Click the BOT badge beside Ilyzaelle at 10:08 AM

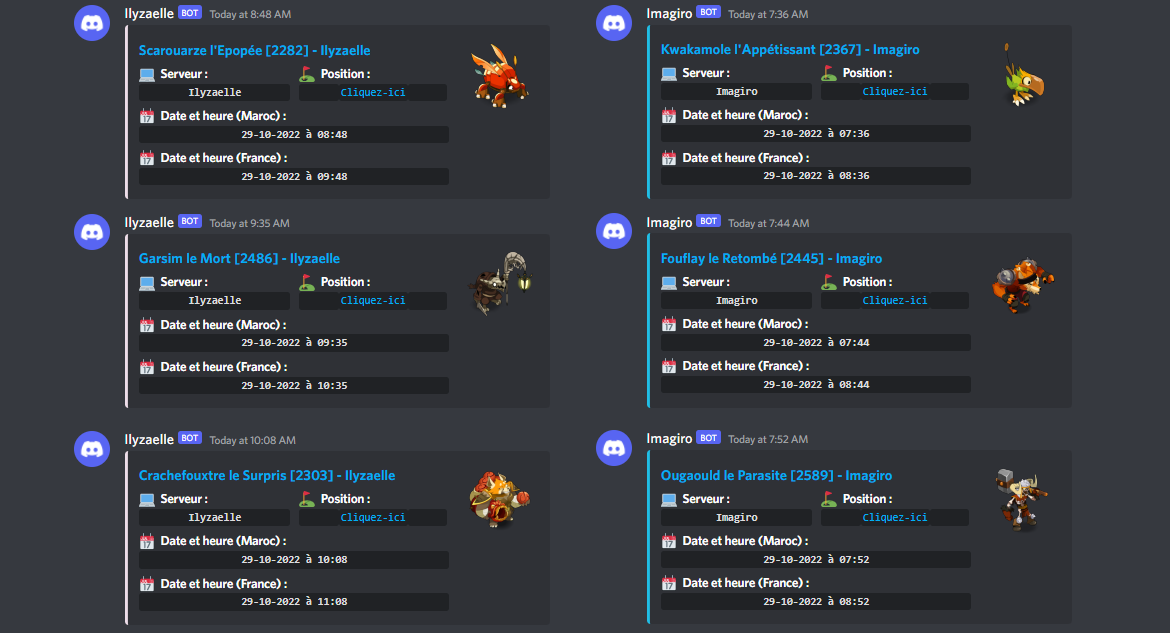pyautogui.click(x=190, y=438)
